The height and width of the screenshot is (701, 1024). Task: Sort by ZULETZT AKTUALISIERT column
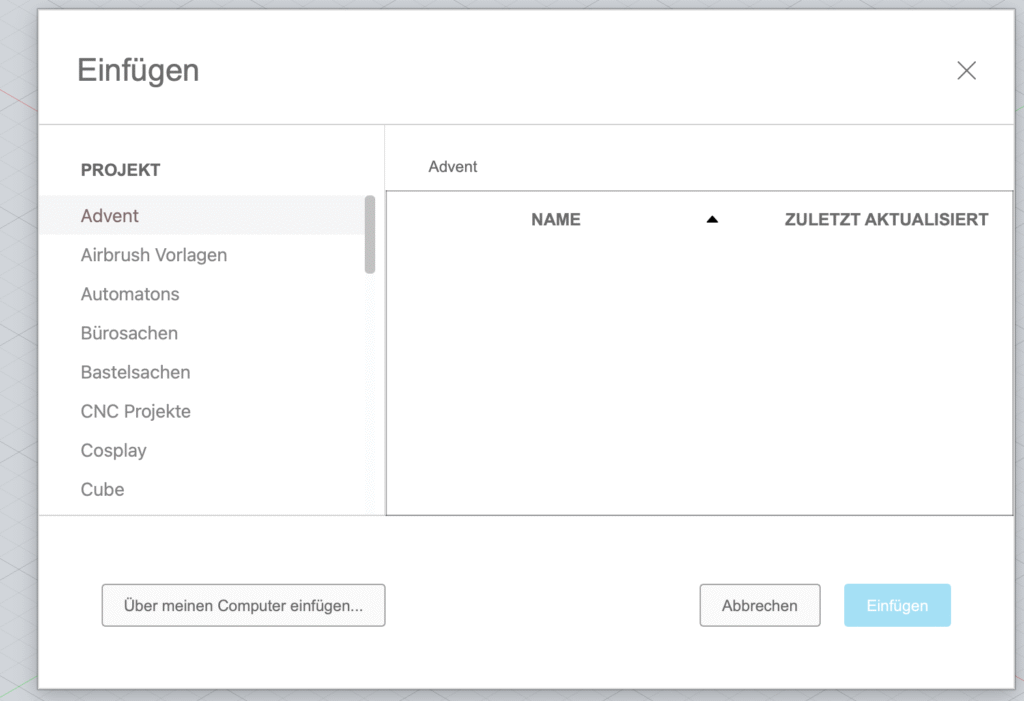pyautogui.click(x=886, y=220)
